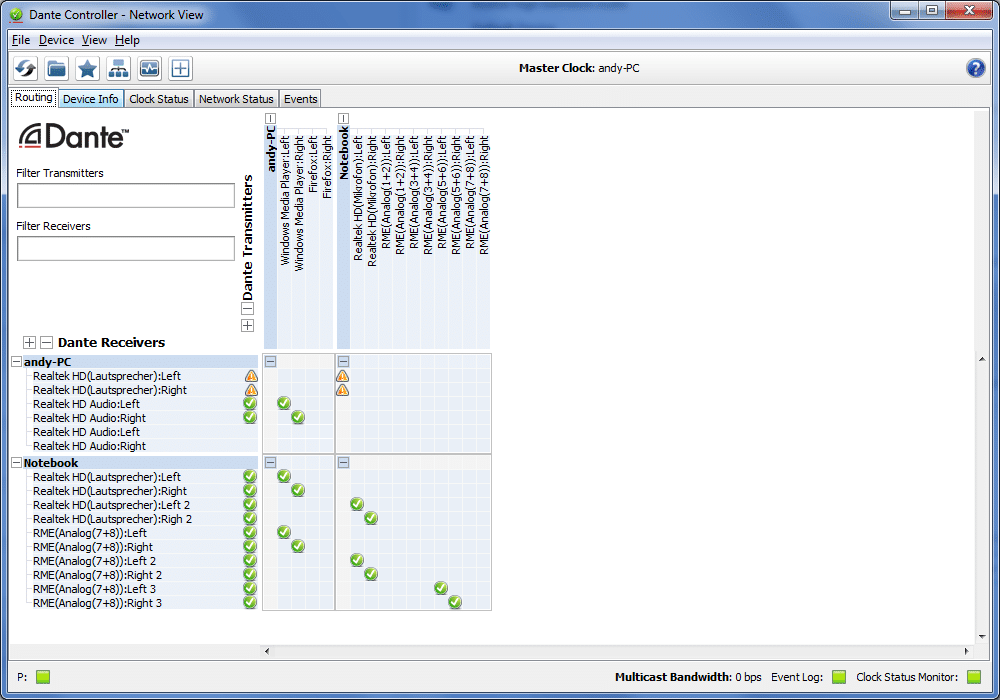
Task: Click the star icon in toolbar
Action: (88, 69)
